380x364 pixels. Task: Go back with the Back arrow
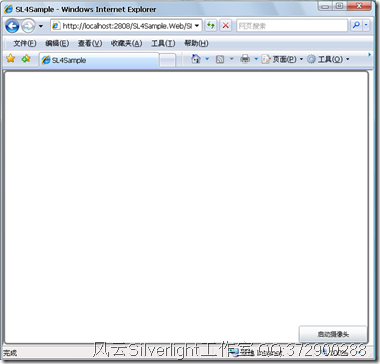click(x=12, y=26)
